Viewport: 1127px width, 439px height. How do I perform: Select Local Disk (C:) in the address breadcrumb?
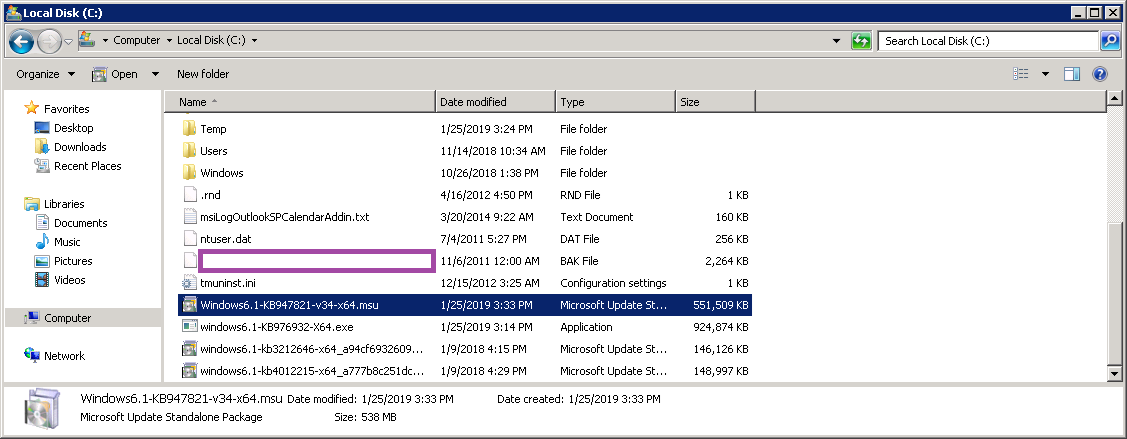(x=211, y=40)
